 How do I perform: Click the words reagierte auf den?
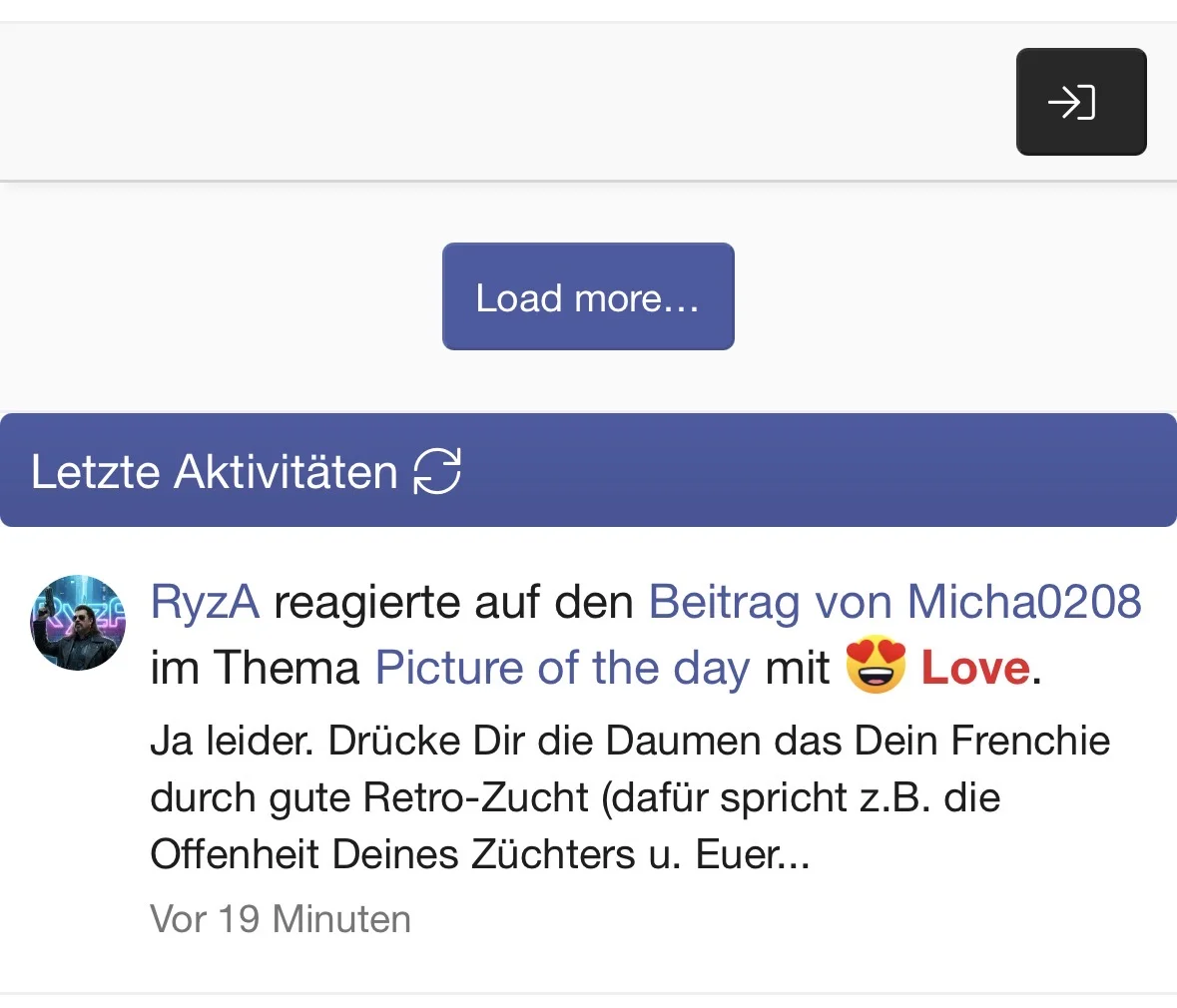tap(453, 602)
